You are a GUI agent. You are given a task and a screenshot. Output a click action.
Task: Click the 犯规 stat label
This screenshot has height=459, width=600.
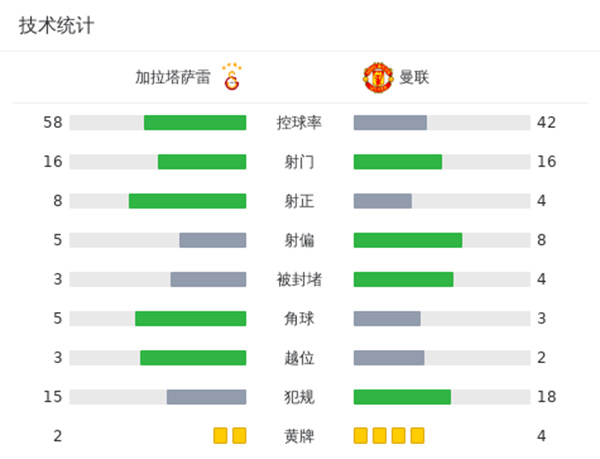[x=299, y=397]
